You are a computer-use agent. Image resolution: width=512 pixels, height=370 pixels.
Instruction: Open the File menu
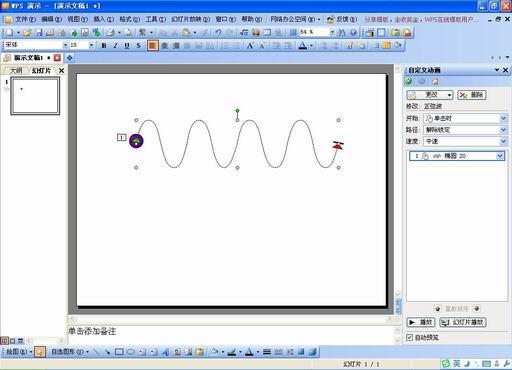[x=25, y=19]
